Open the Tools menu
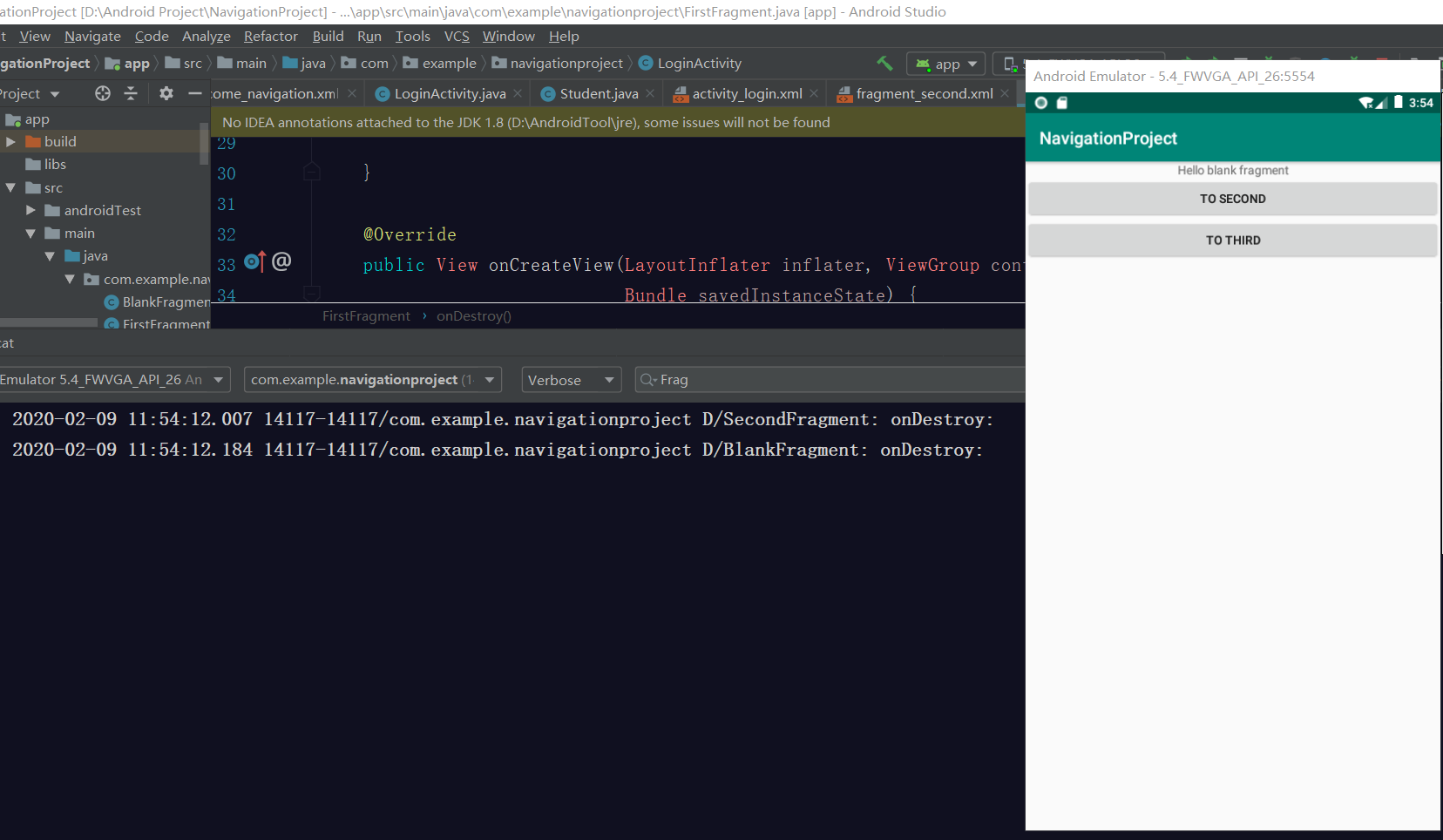The width and height of the screenshot is (1443, 840). click(x=413, y=36)
